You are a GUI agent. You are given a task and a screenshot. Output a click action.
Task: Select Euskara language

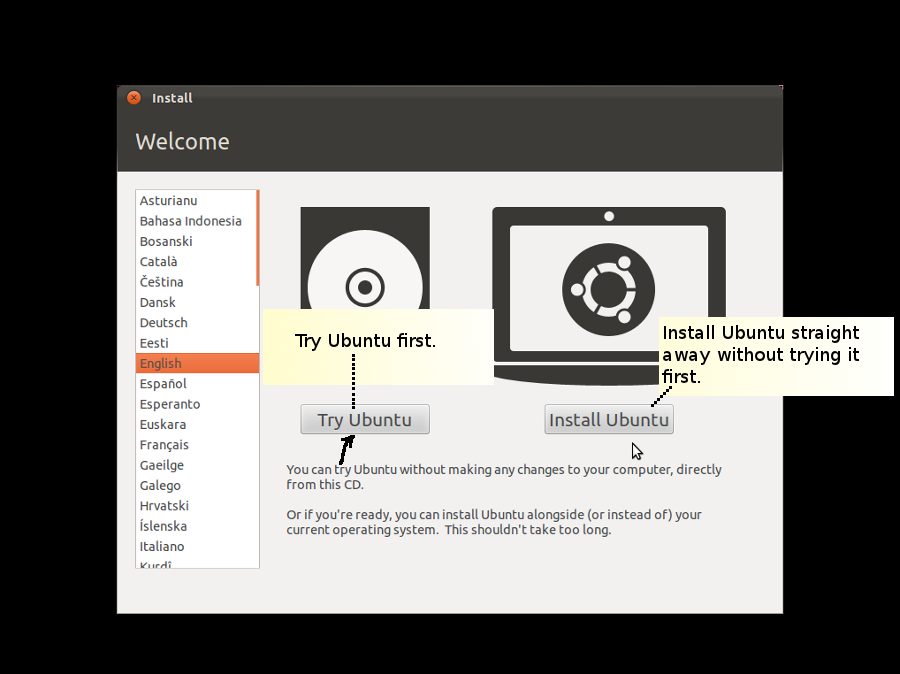[197, 424]
